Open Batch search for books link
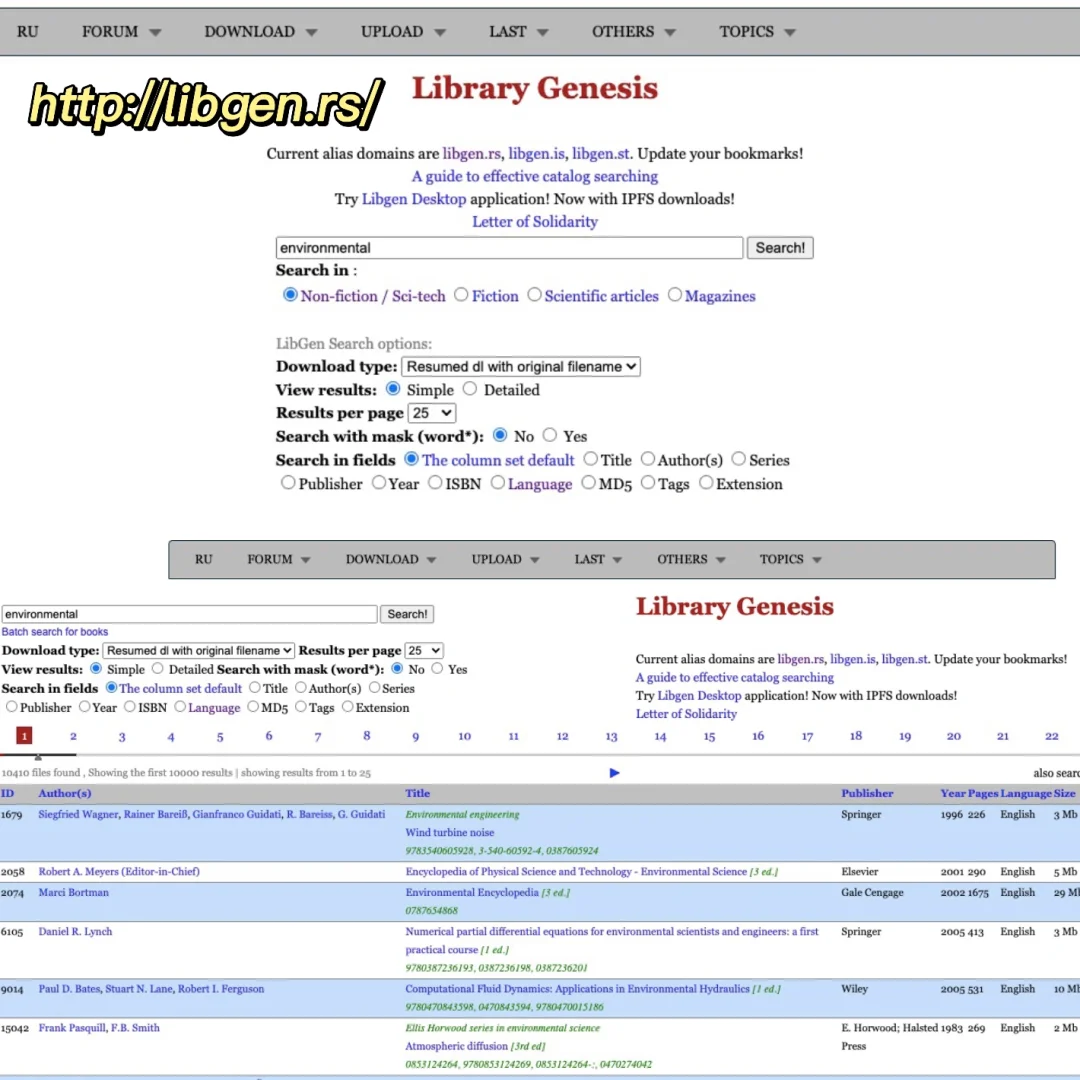This screenshot has height=1080, width=1080. (54, 632)
